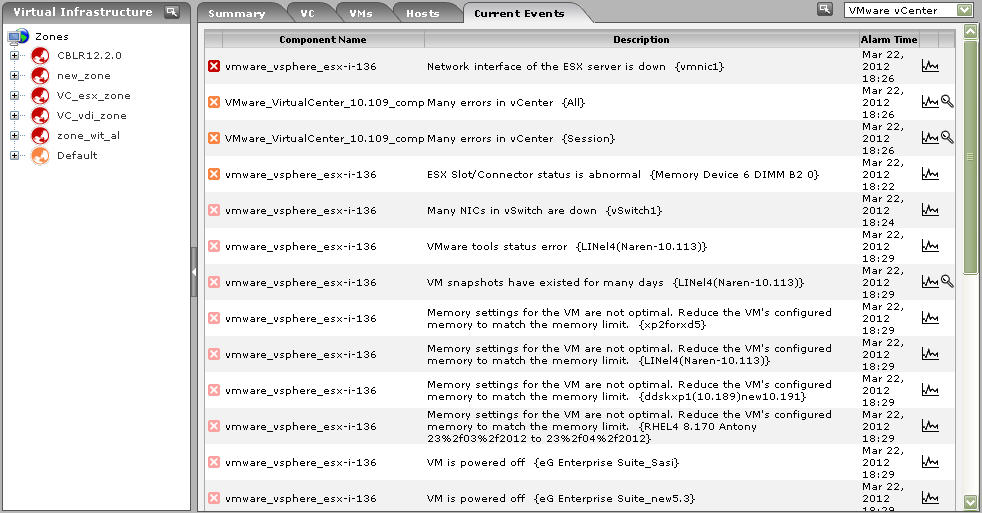The image size is (982, 513).
Task: Open graph for ESX Slot/Connector abnormal event
Action: 930,174
